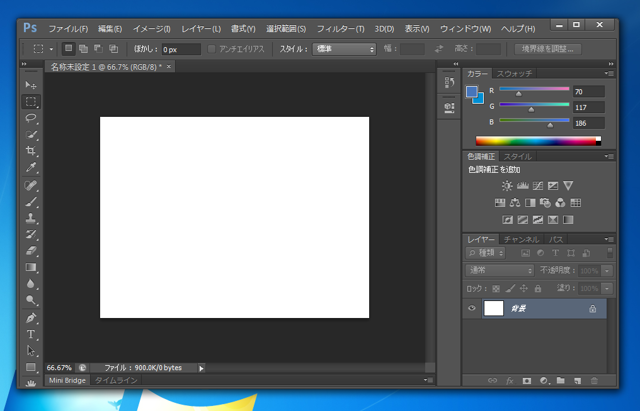This screenshot has height=411, width=640.
Task: Select the Eraser tool
Action: point(31,251)
